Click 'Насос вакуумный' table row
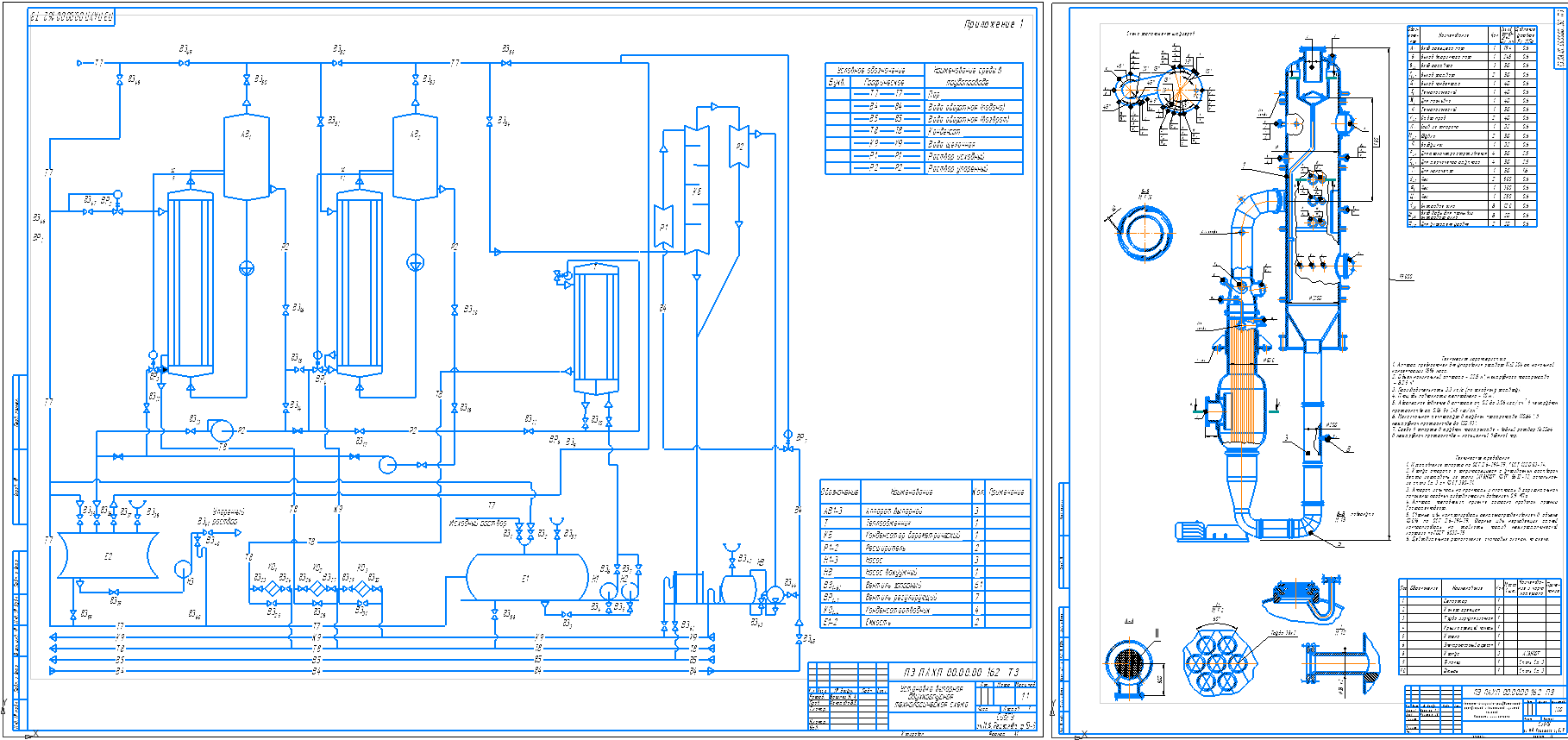1568x740 pixels. 925,573
